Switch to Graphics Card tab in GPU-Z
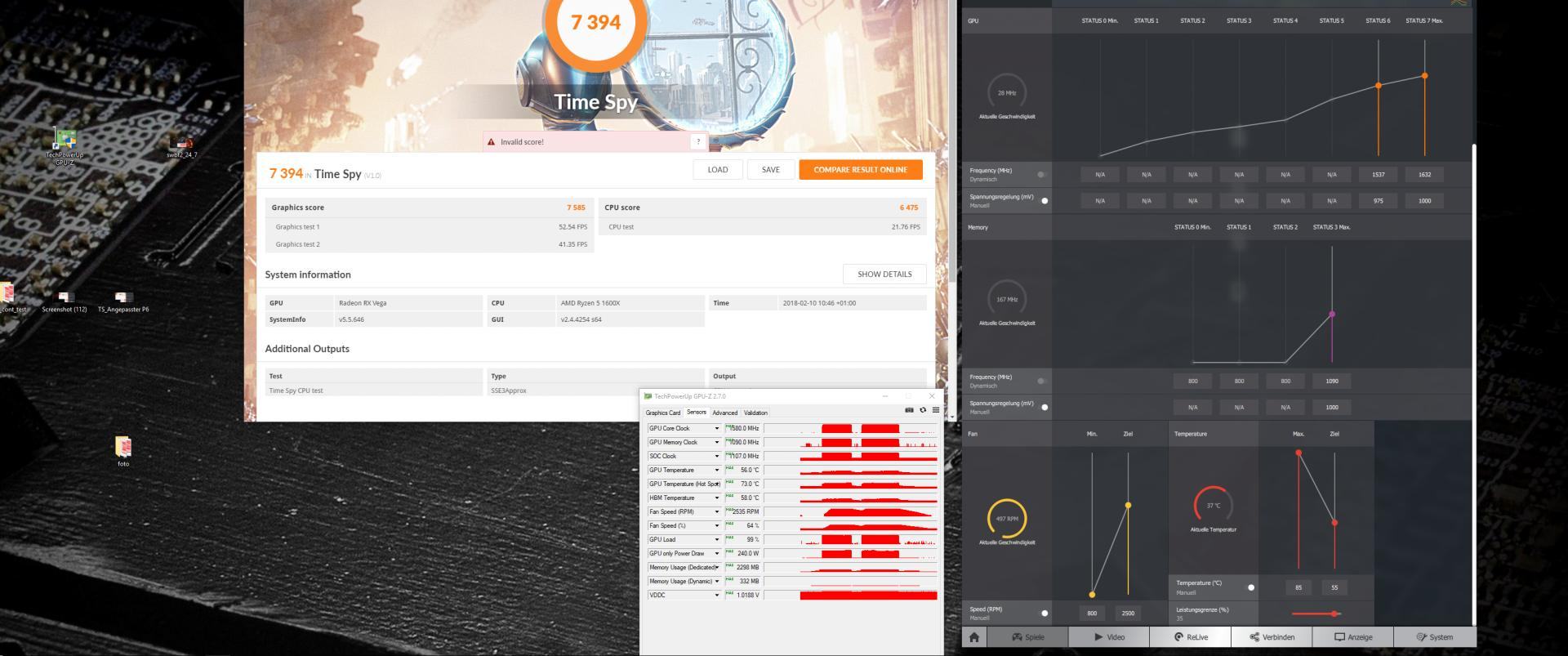 coord(663,413)
